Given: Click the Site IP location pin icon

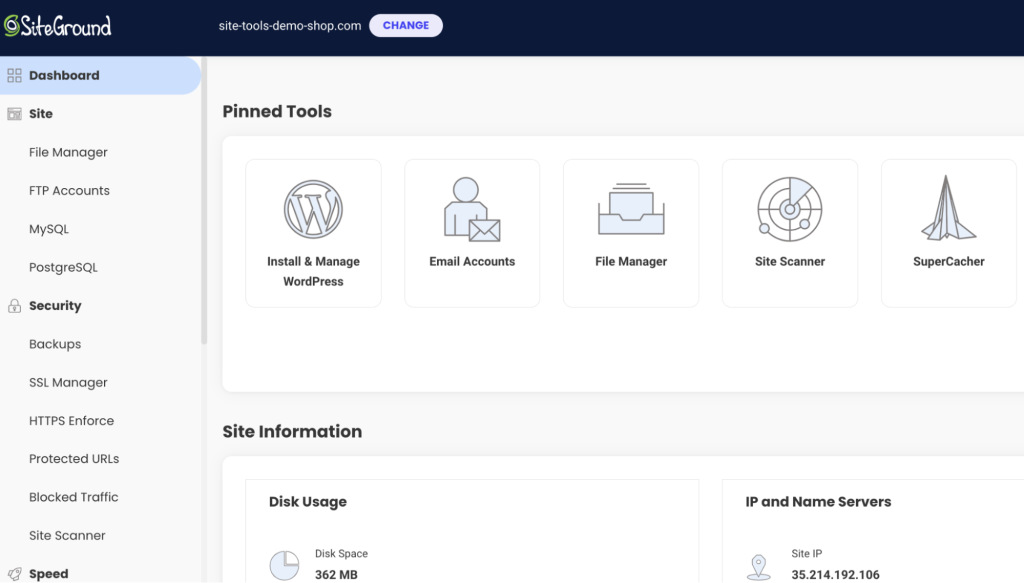Looking at the screenshot, I should point(759,565).
